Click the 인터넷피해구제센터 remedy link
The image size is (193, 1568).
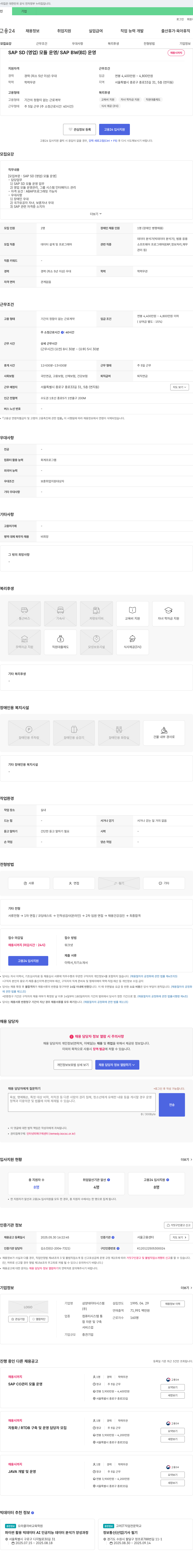[51, 1133]
